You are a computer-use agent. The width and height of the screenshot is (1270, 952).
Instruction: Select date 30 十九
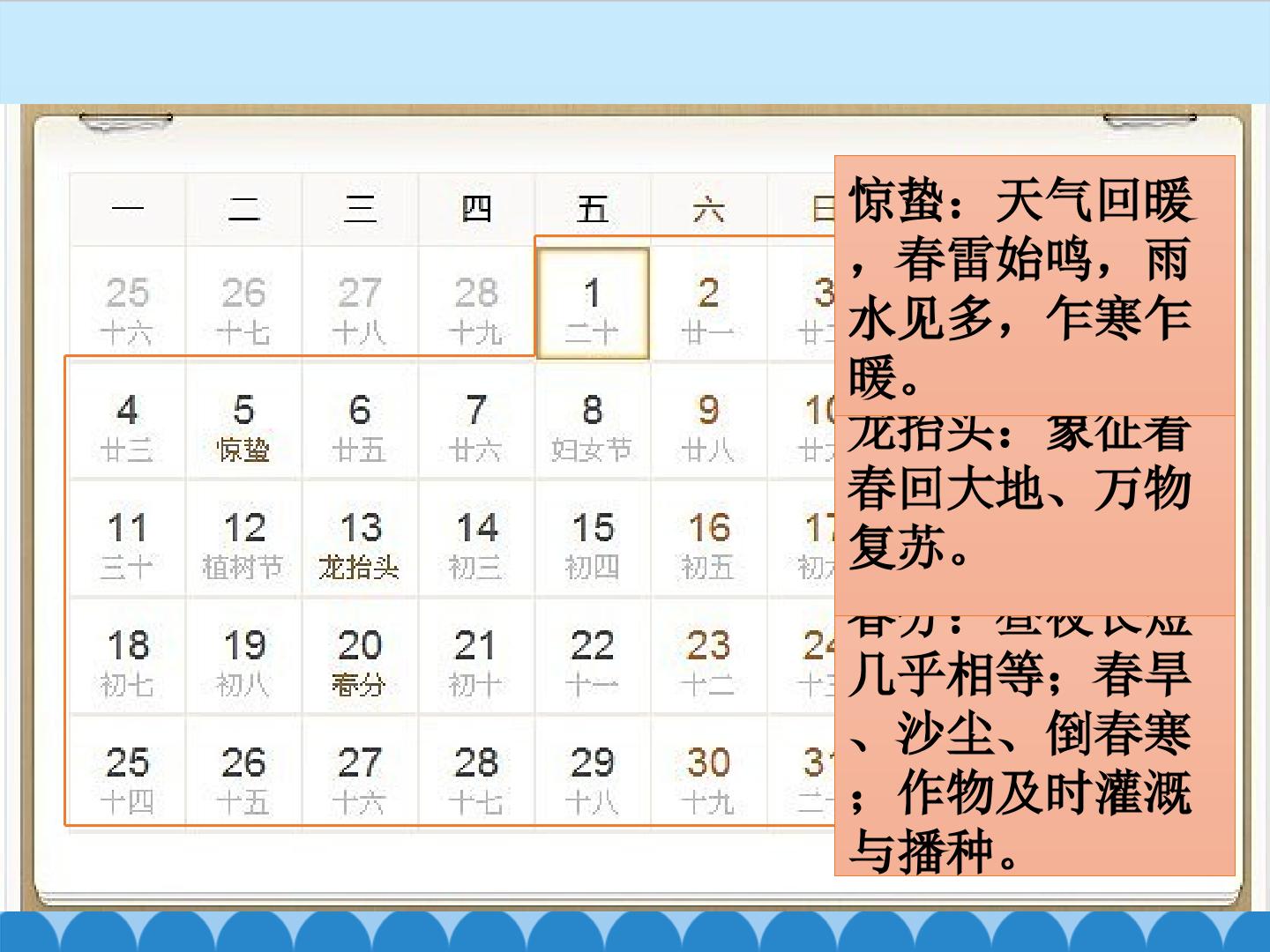709,773
